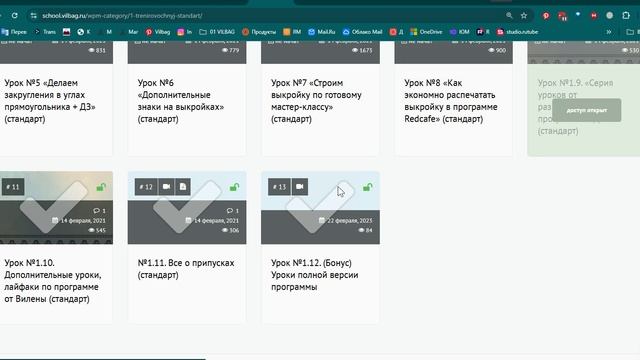Open the OneDrive bookmark
The height and width of the screenshot is (360, 640).
426,32
